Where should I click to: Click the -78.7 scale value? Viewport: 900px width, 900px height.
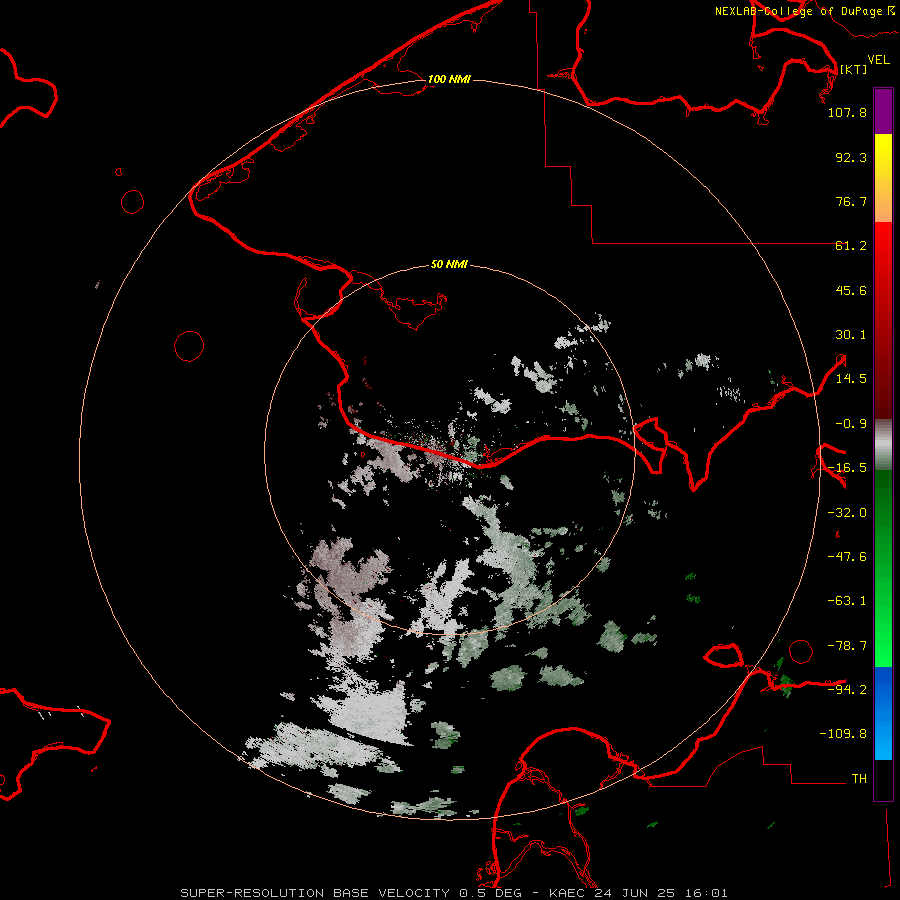(x=847, y=646)
